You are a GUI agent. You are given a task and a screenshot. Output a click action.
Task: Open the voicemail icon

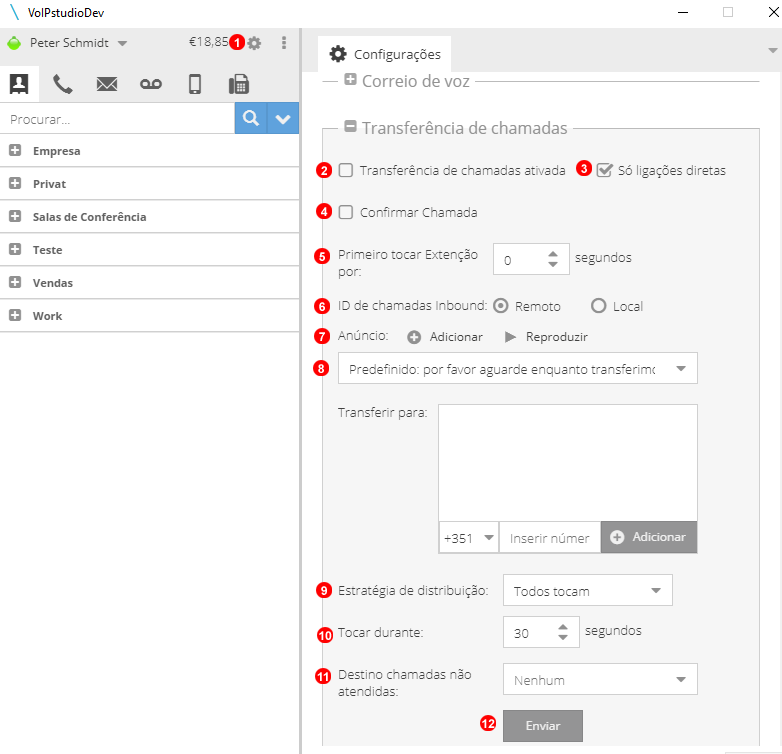pos(151,84)
